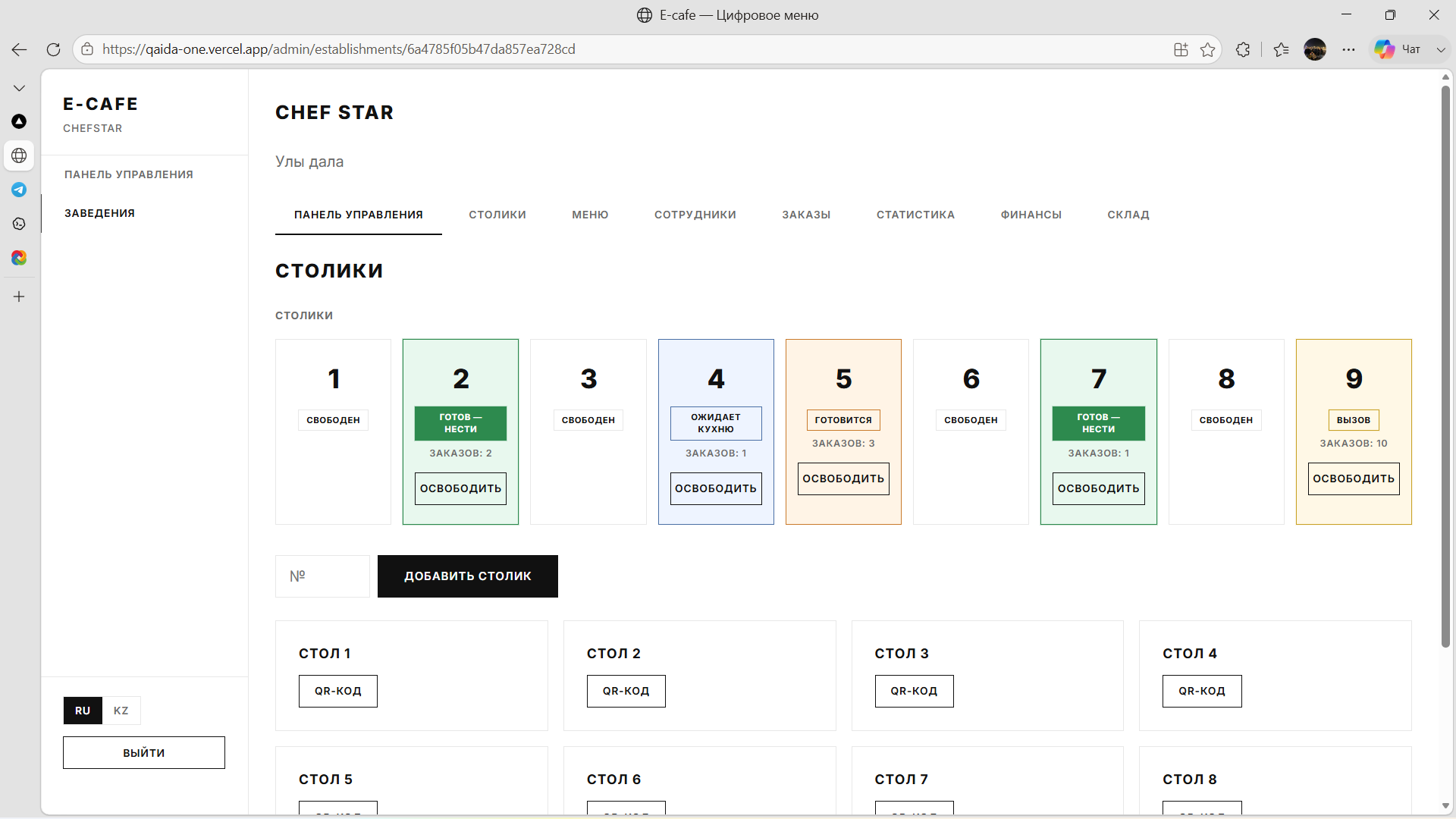Click the page vertical scrollbar
The width and height of the screenshot is (1456, 819).
(1445, 368)
